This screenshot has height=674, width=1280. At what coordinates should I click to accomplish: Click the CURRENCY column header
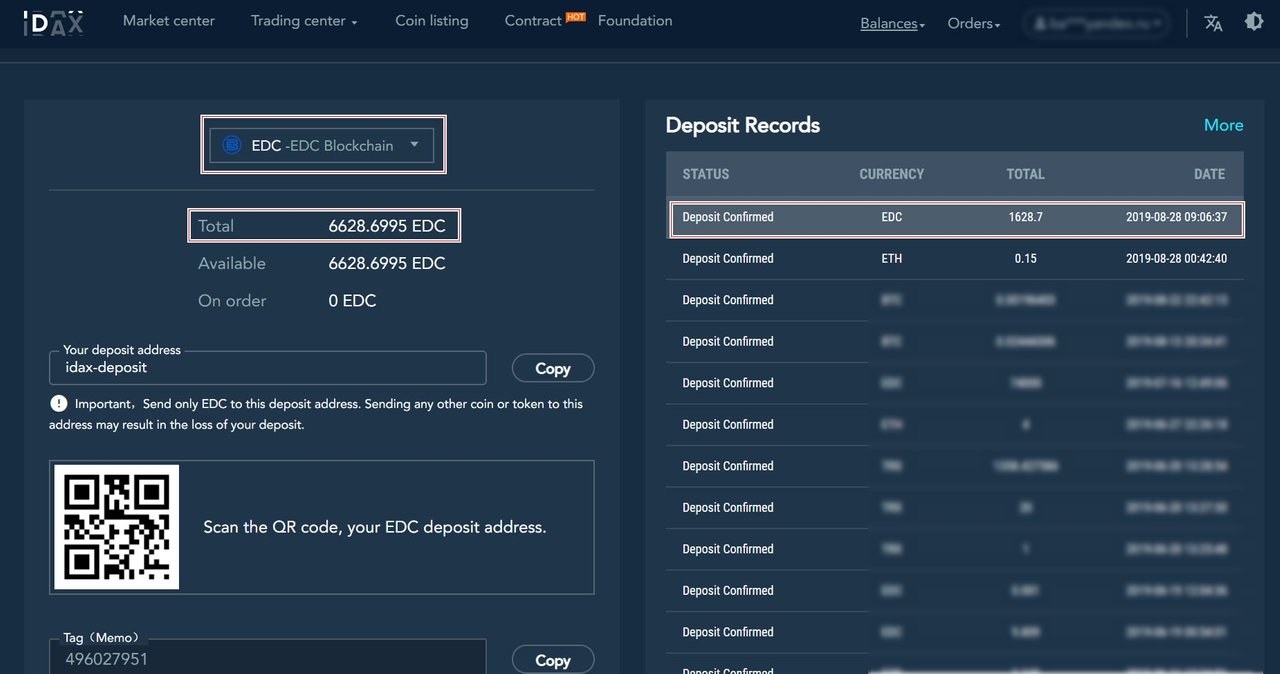click(892, 174)
